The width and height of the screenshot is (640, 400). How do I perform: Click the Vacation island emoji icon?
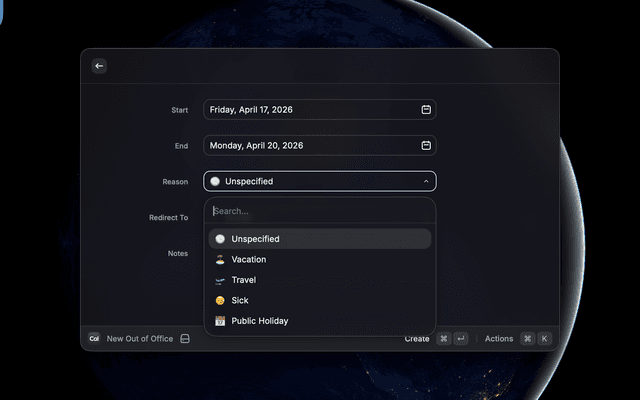[x=219, y=260]
